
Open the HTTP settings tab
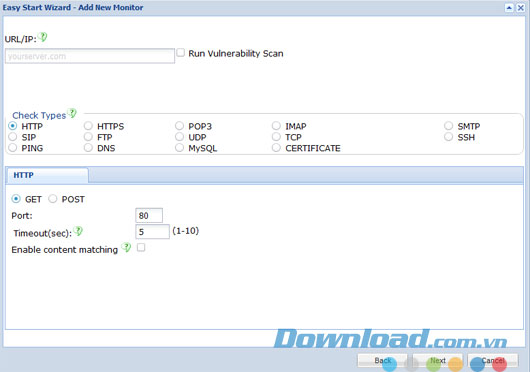47,175
